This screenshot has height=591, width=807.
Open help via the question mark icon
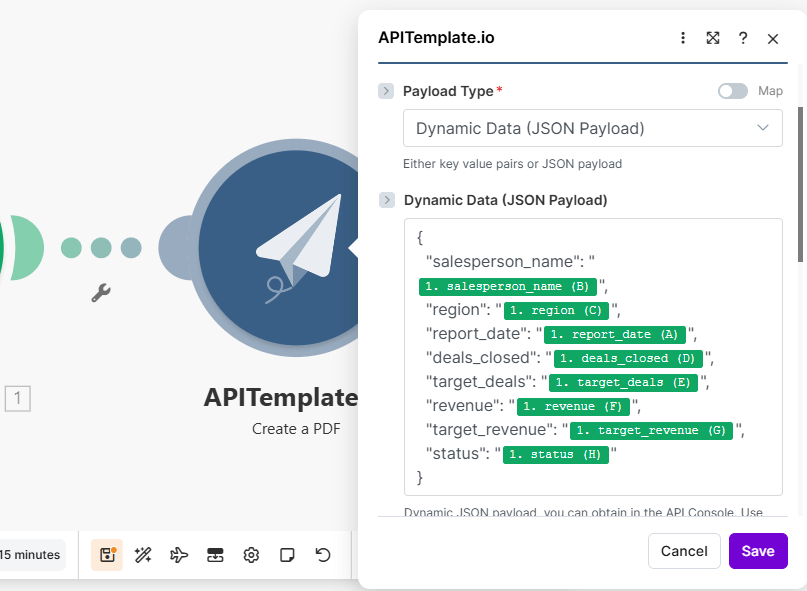coord(743,38)
